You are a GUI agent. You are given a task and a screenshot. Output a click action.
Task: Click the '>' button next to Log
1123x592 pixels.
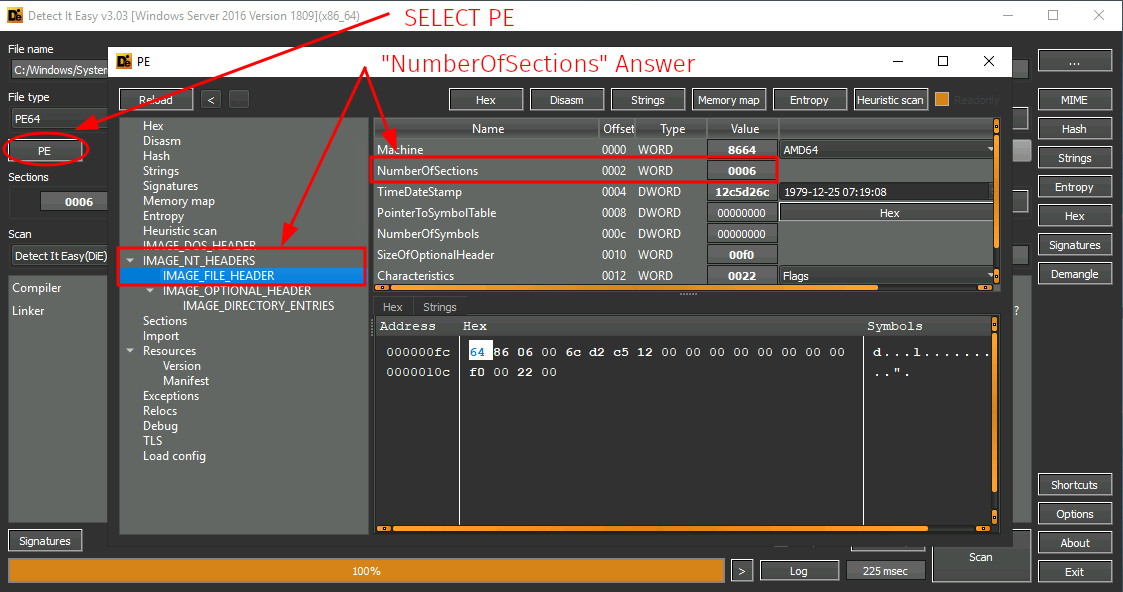[741, 570]
